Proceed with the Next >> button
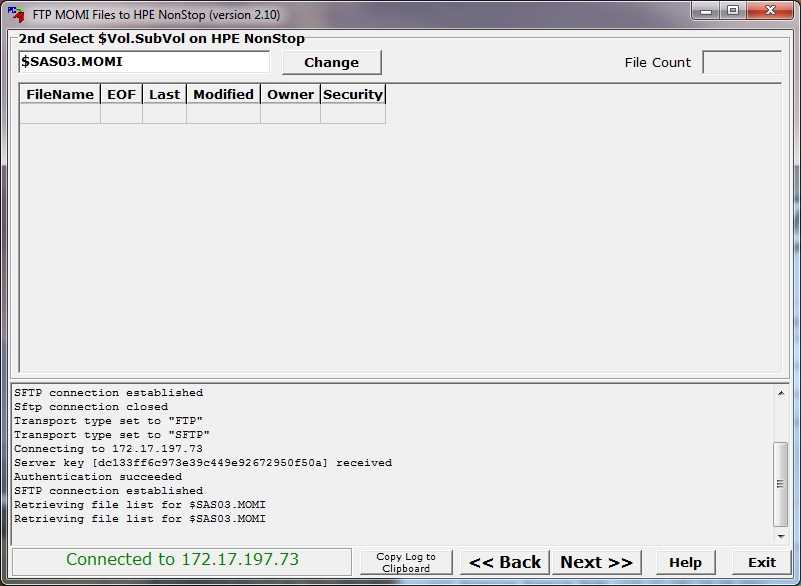 [596, 562]
